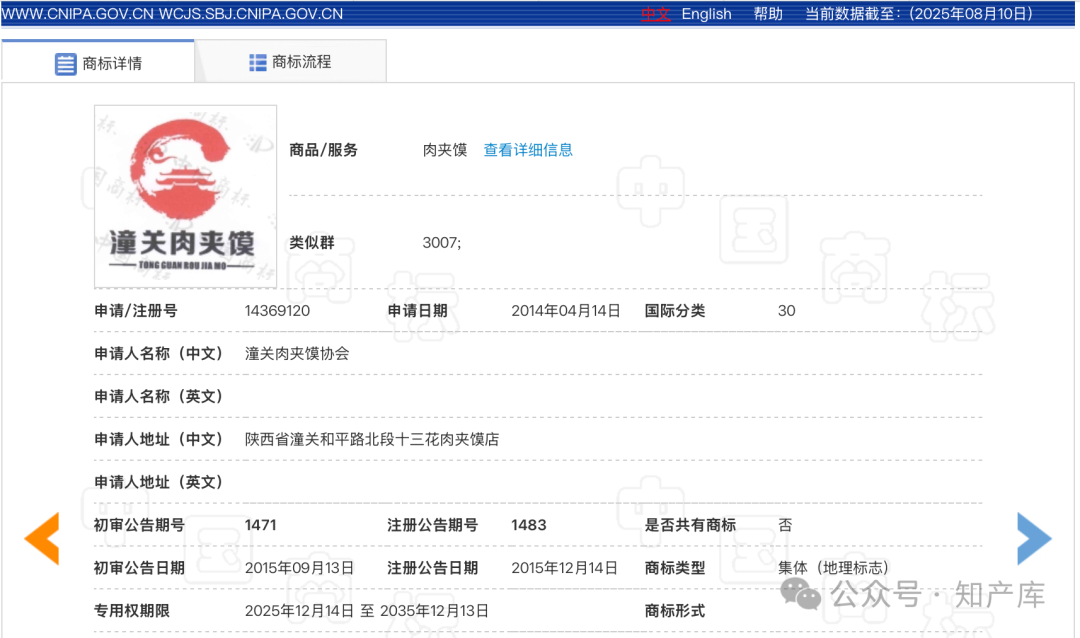Click the 潼关肉夹馍 trademark image

pyautogui.click(x=185, y=196)
